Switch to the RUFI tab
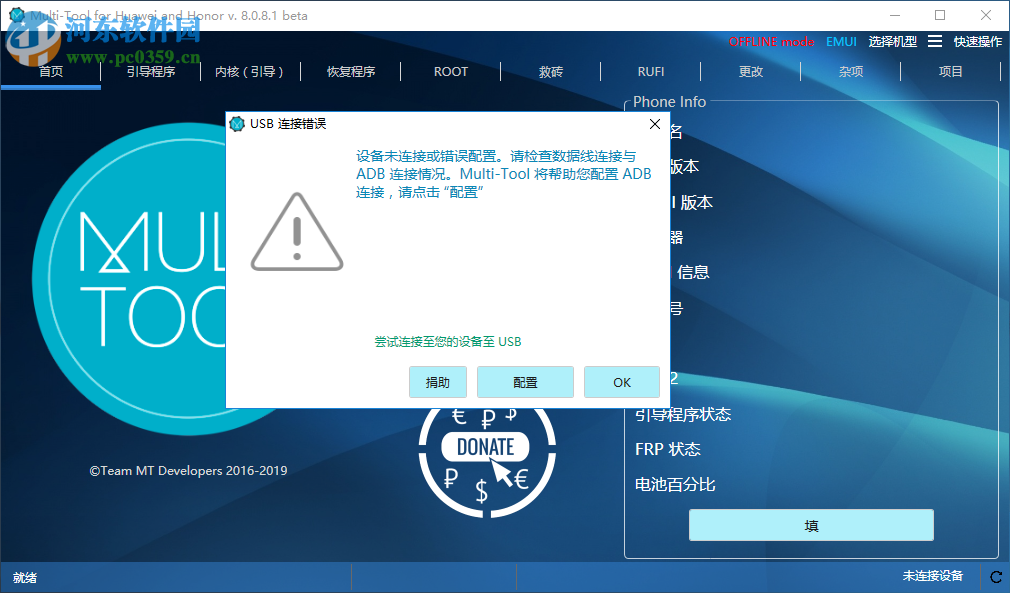Viewport: 1010px width, 593px height. click(651, 71)
